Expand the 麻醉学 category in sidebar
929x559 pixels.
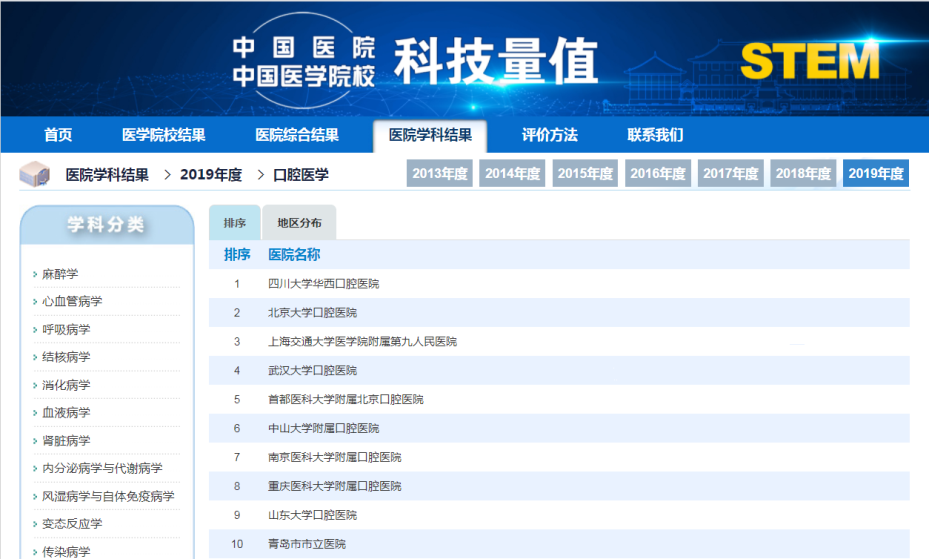point(60,274)
